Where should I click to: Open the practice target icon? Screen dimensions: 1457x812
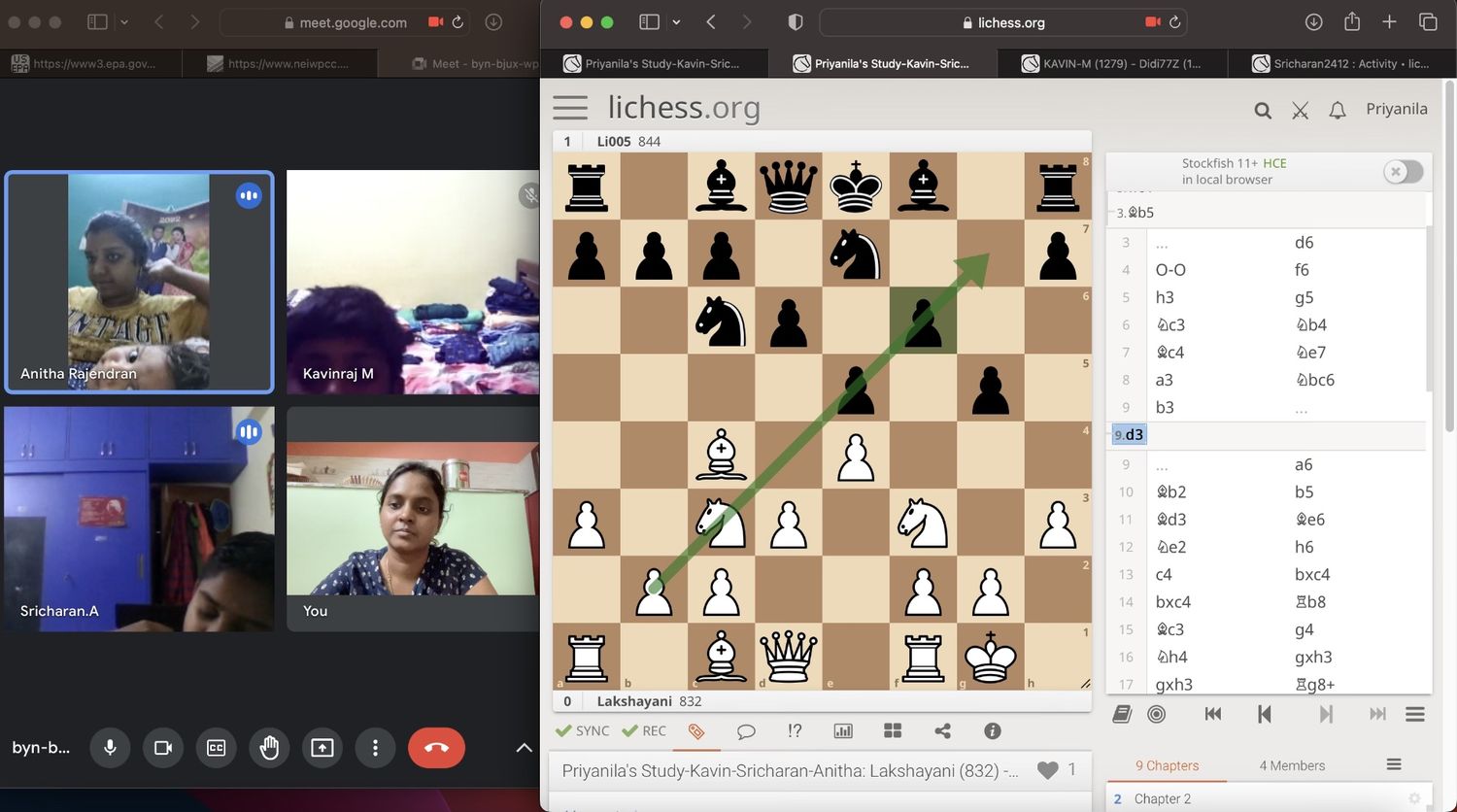tap(1157, 714)
